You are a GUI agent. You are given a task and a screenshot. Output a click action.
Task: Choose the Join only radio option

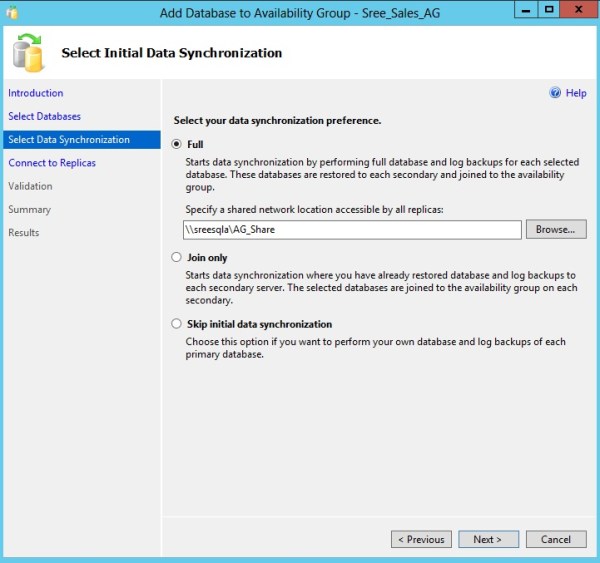177,258
